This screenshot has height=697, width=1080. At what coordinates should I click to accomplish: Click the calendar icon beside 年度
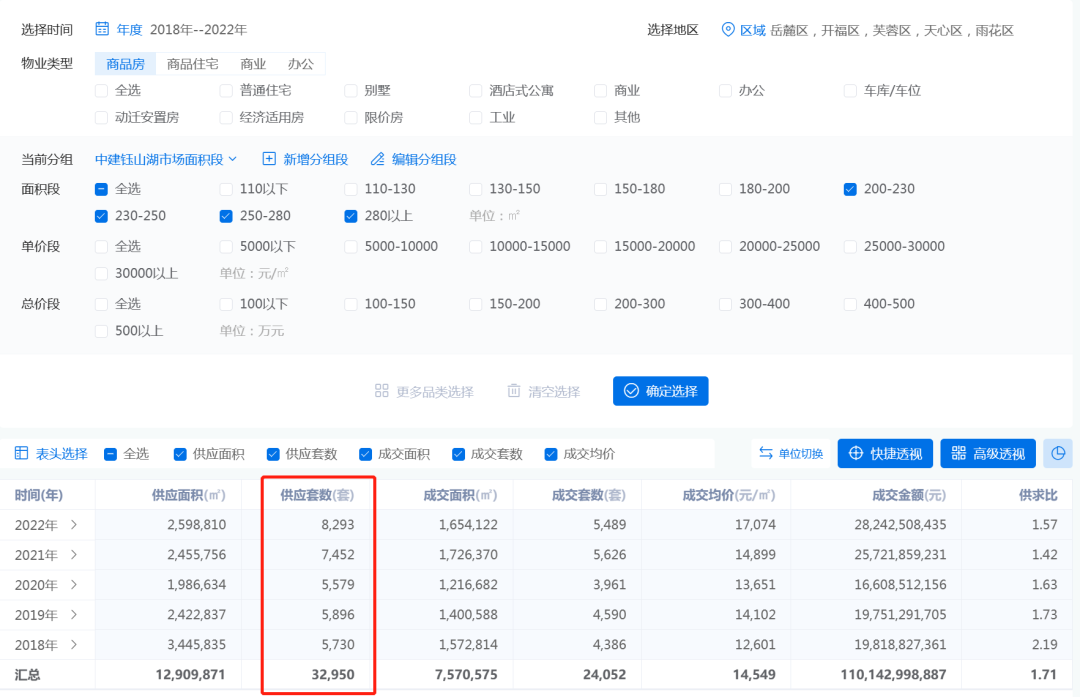[102, 29]
